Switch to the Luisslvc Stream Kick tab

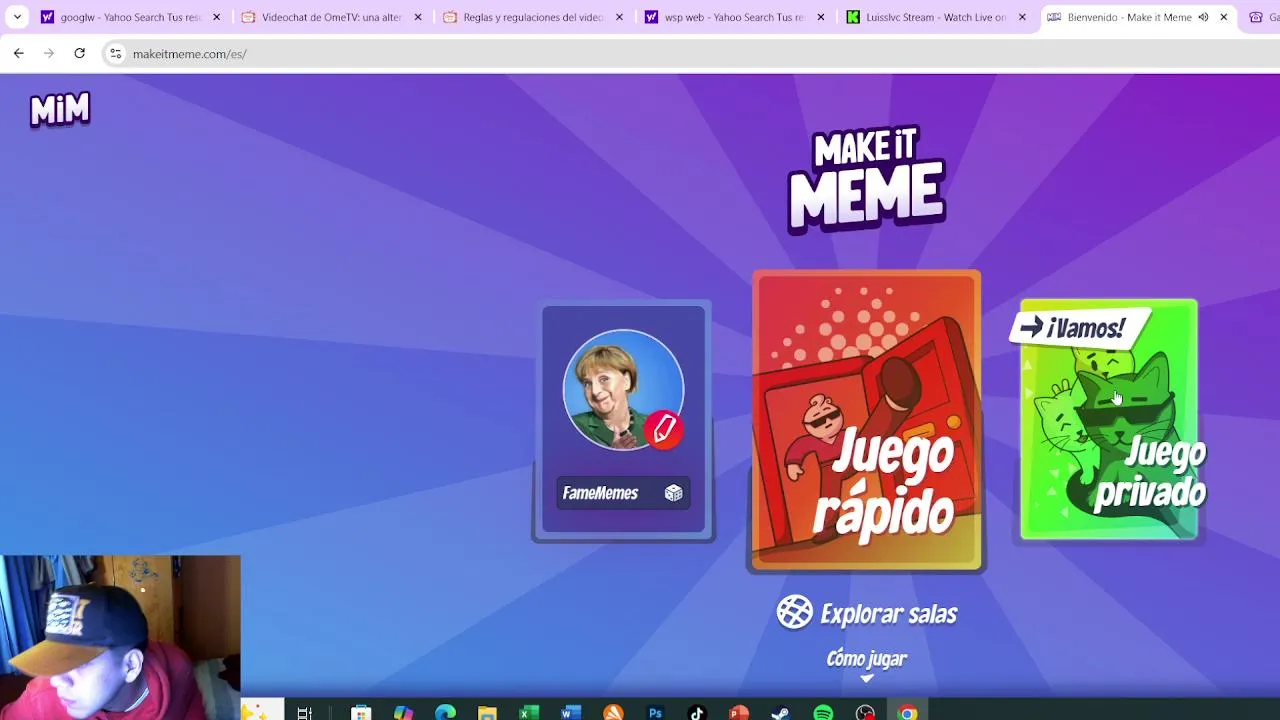(935, 17)
